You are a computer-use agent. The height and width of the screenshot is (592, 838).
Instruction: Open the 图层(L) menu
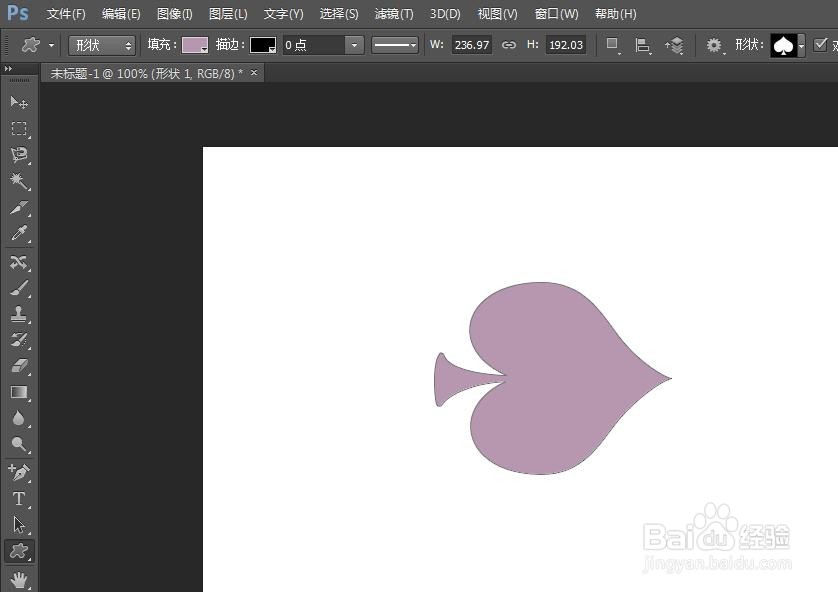point(228,14)
